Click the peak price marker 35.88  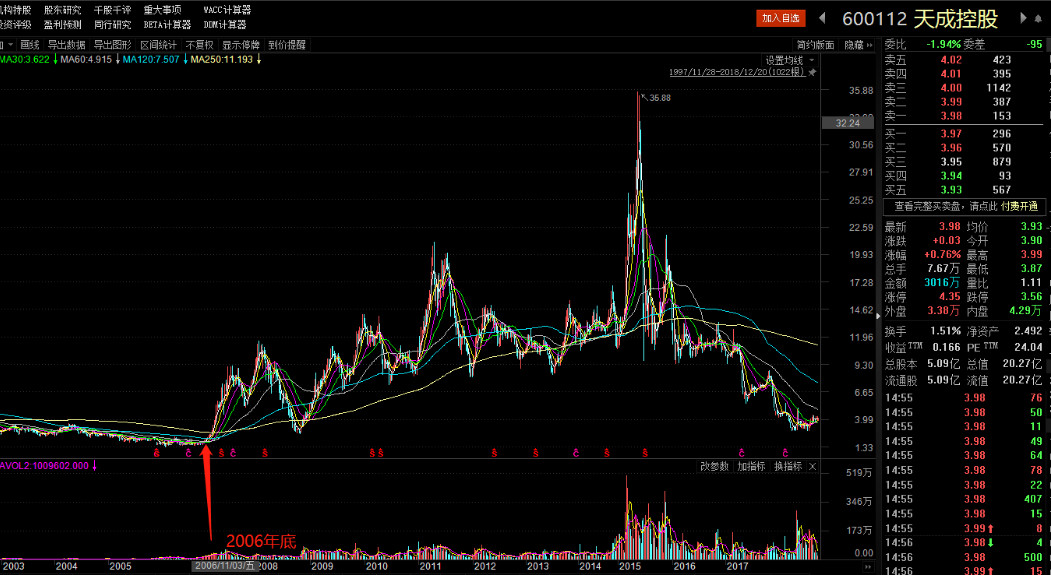658,98
